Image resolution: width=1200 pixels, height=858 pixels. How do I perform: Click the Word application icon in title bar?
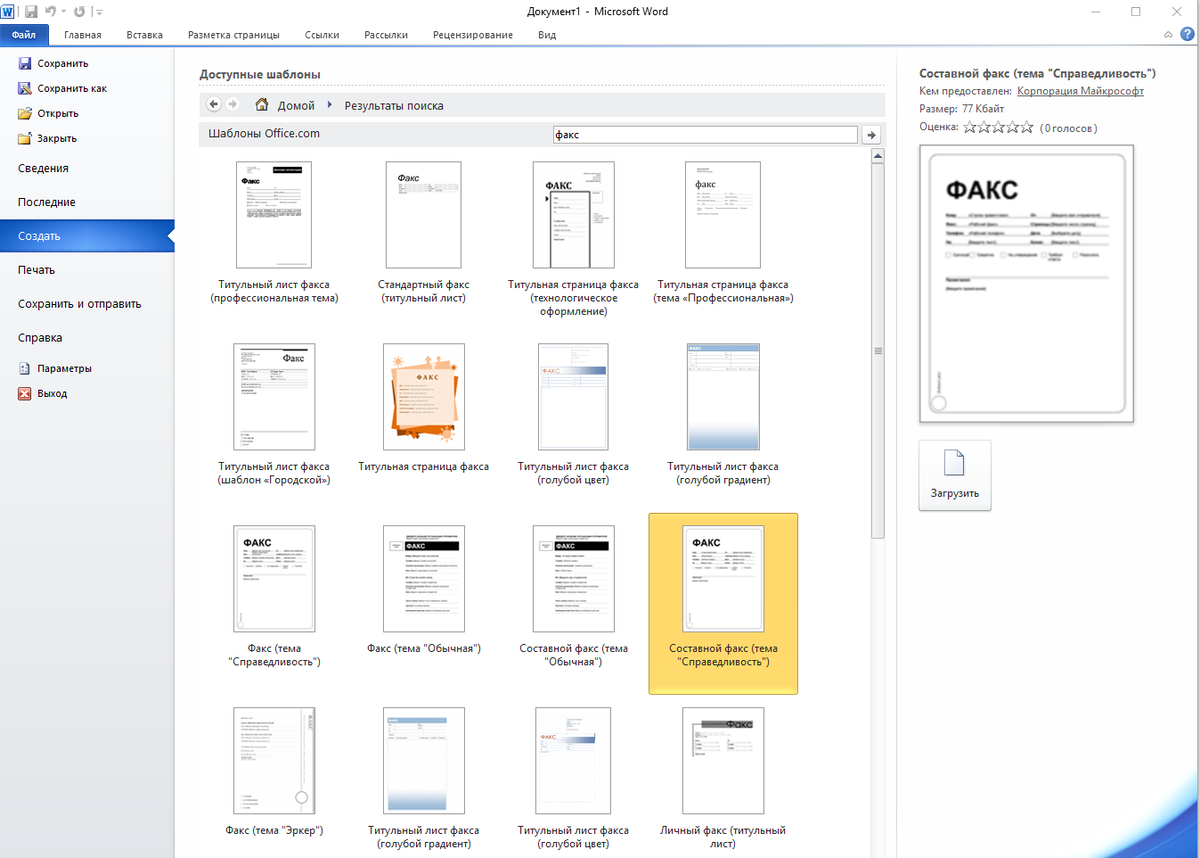(8, 12)
